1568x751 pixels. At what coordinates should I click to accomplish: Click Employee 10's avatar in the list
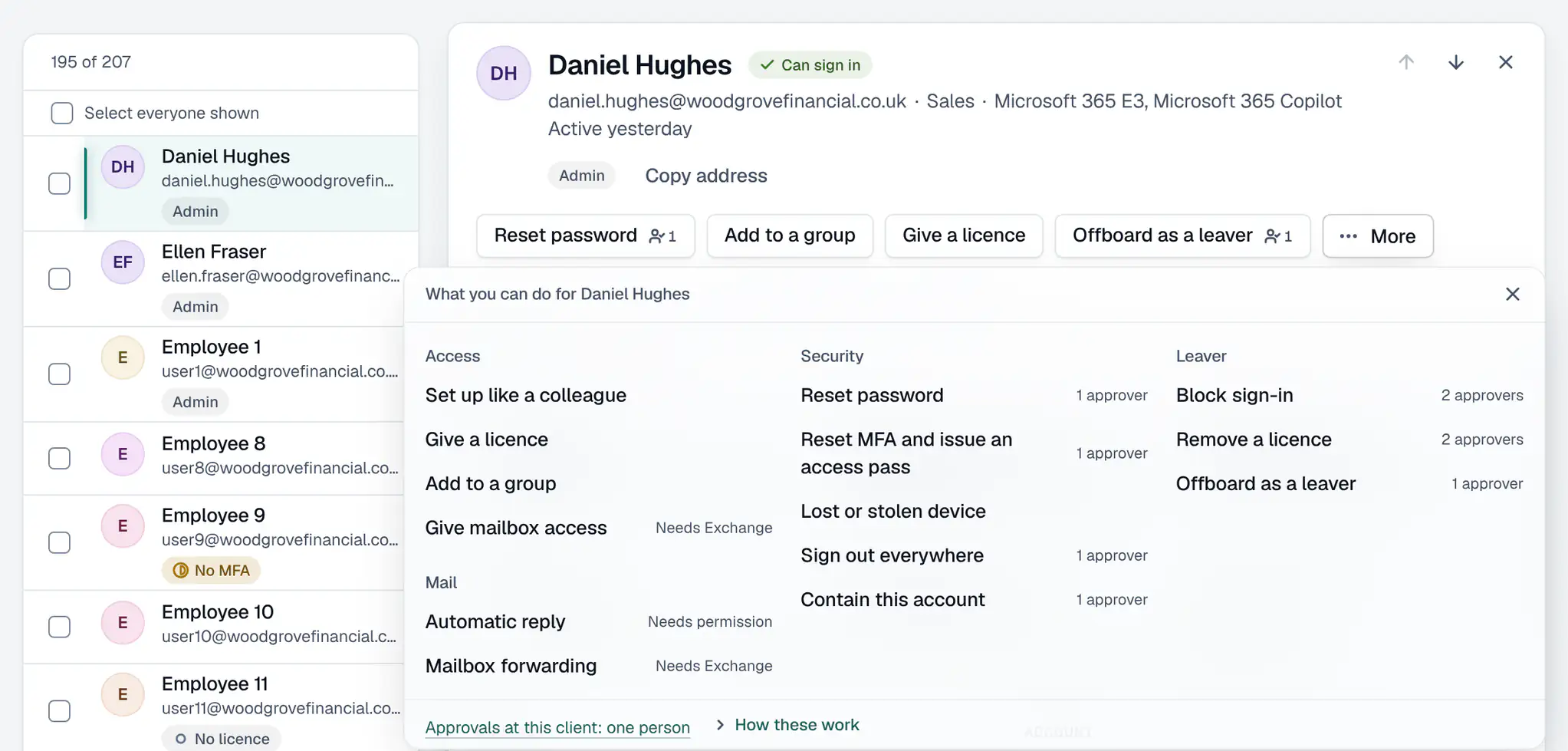pos(123,622)
